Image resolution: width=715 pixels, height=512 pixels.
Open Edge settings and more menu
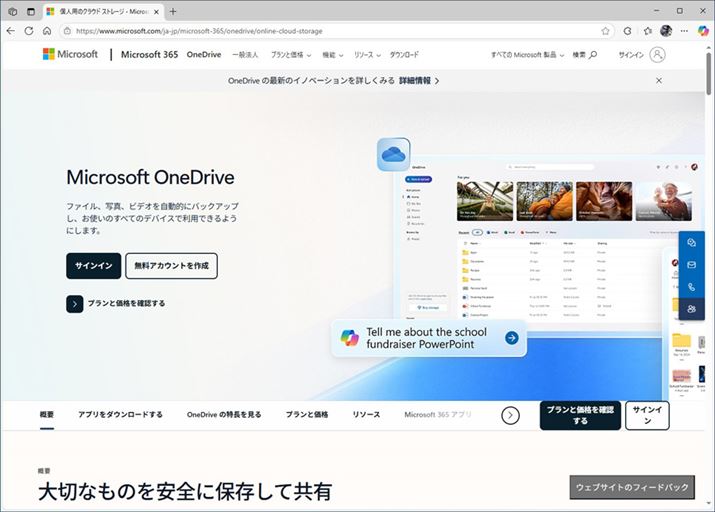coord(684,31)
